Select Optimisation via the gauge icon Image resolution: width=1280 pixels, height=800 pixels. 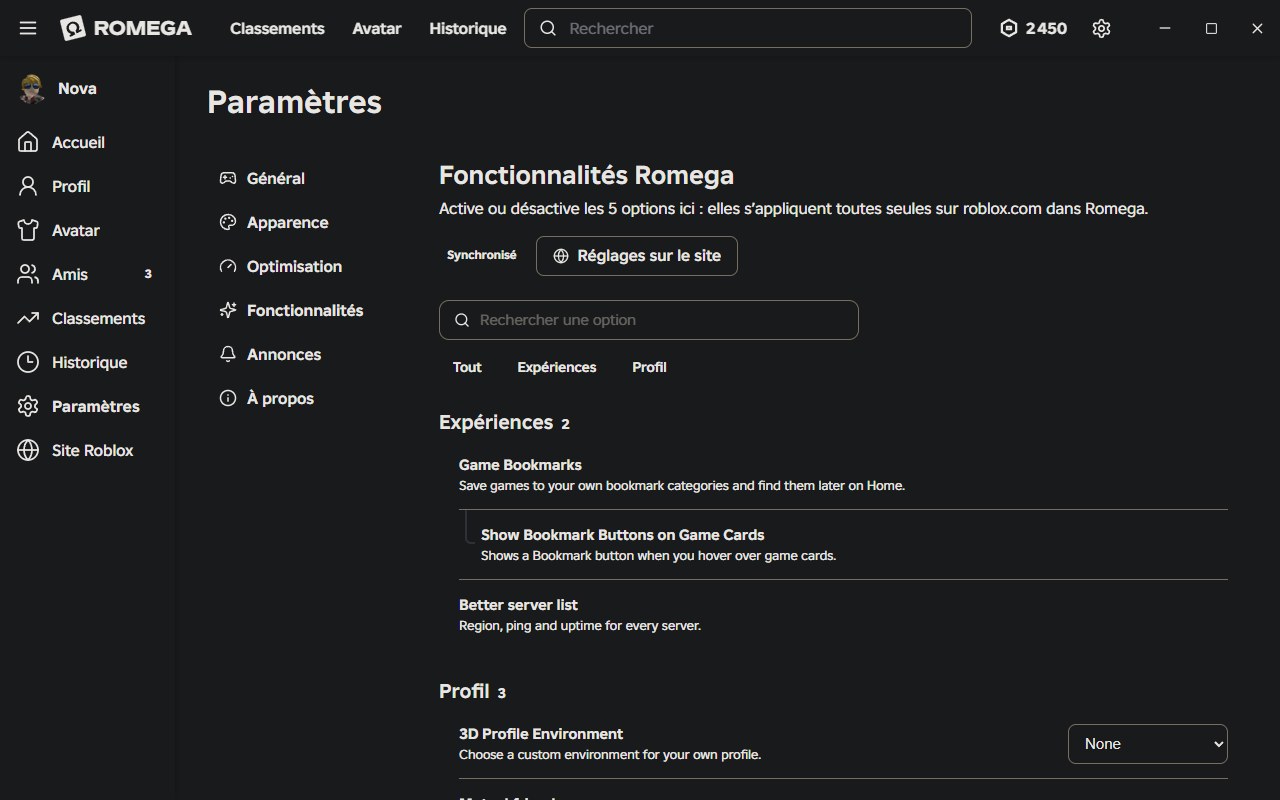(228, 266)
